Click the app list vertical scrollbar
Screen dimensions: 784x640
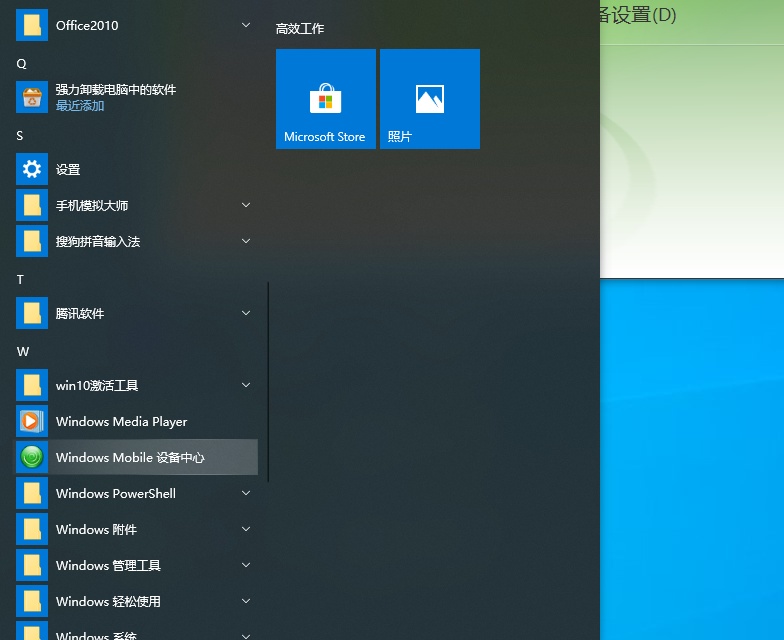(268, 380)
